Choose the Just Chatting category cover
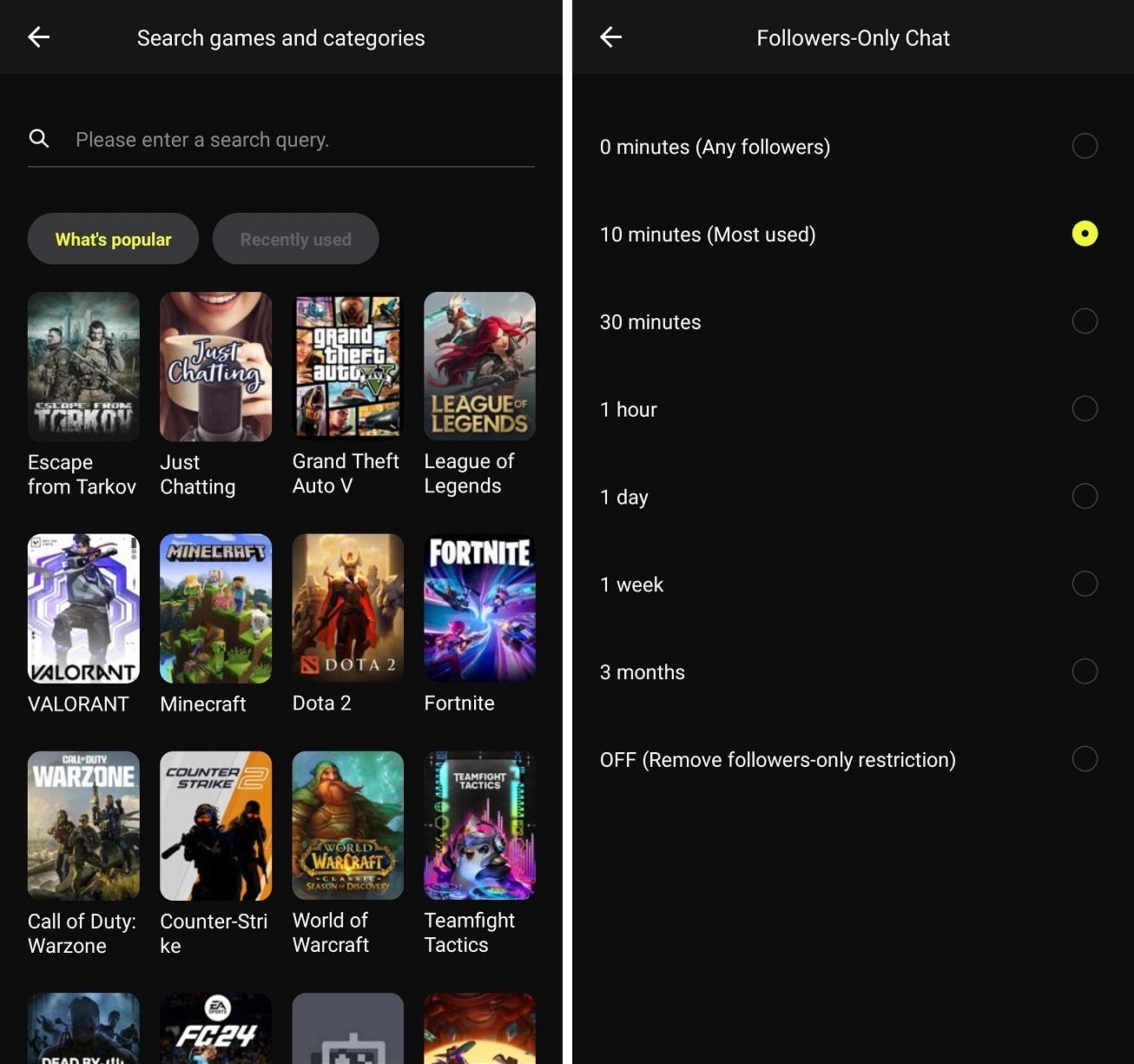 (x=215, y=366)
